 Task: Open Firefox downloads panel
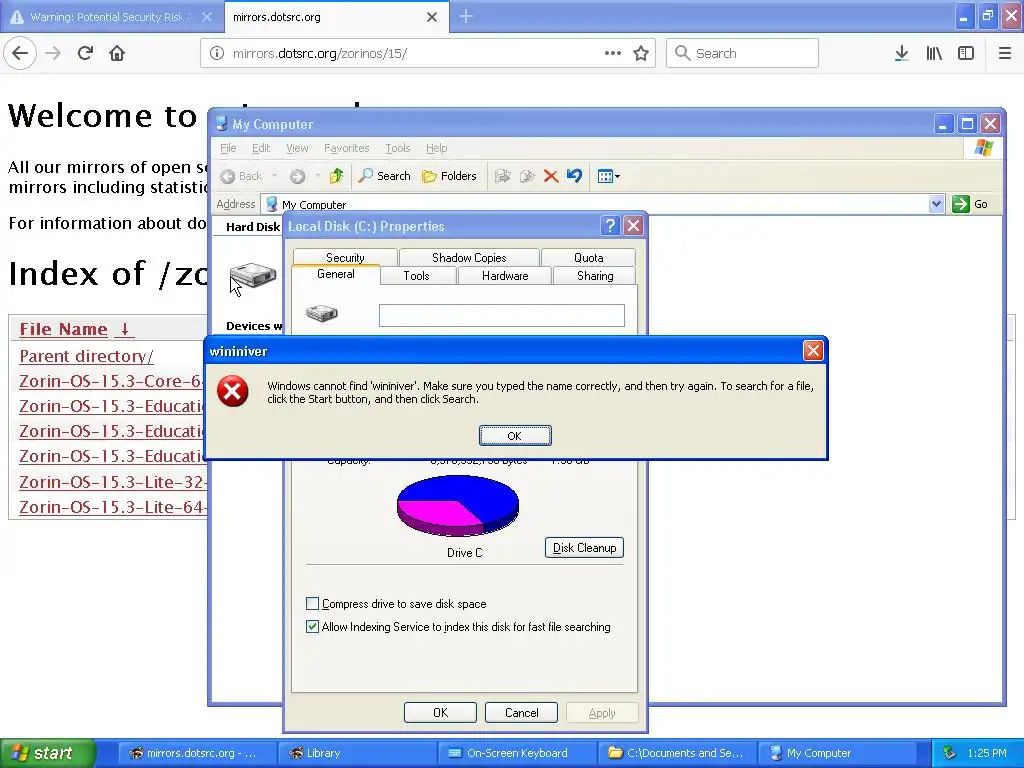(901, 53)
